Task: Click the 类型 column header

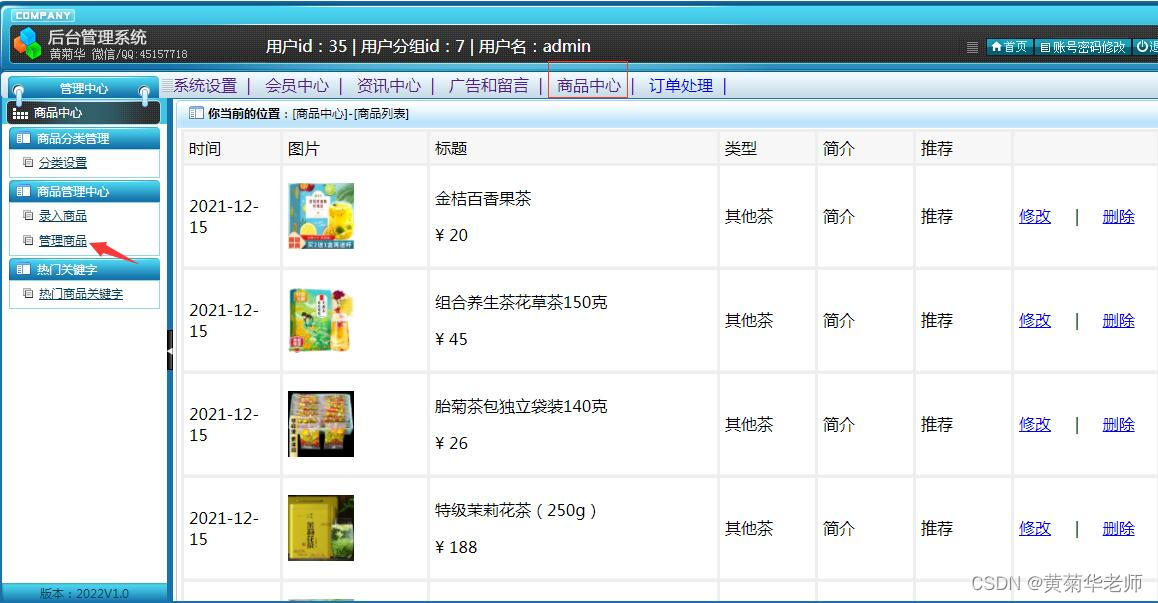Action: [x=740, y=149]
